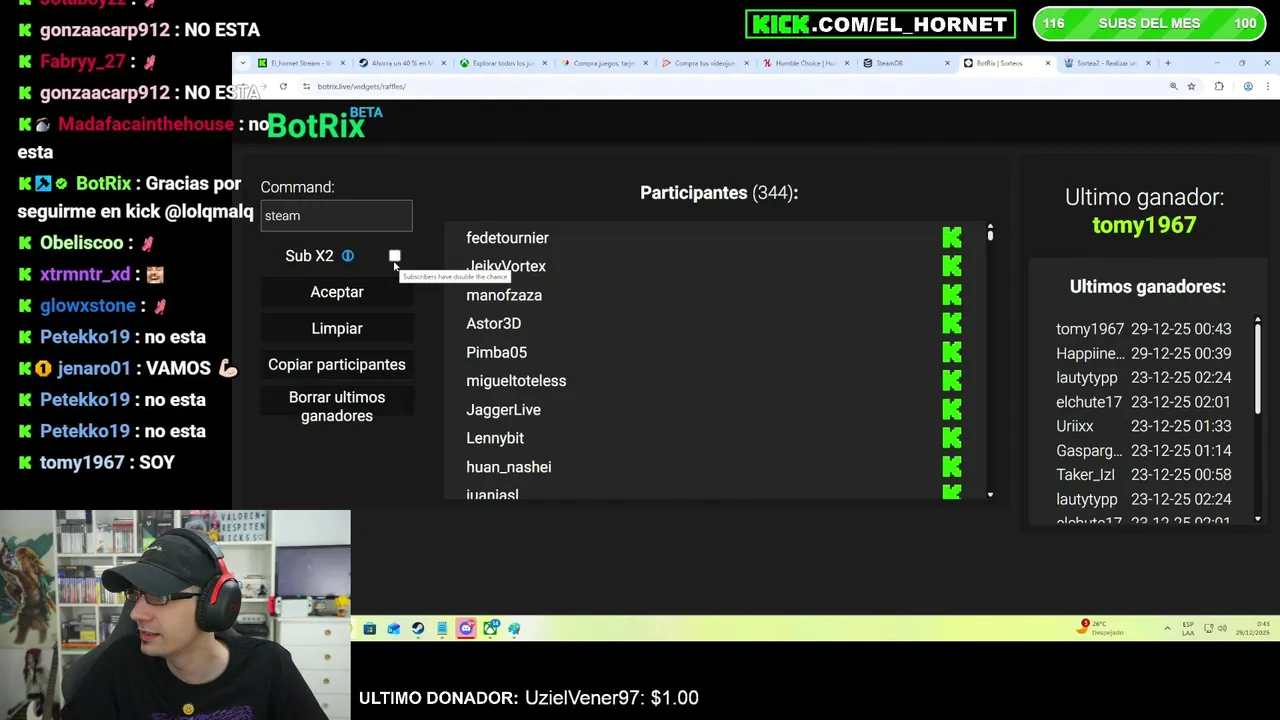
Task: Open the browser extensions puzzle icon
Action: [x=1219, y=87]
